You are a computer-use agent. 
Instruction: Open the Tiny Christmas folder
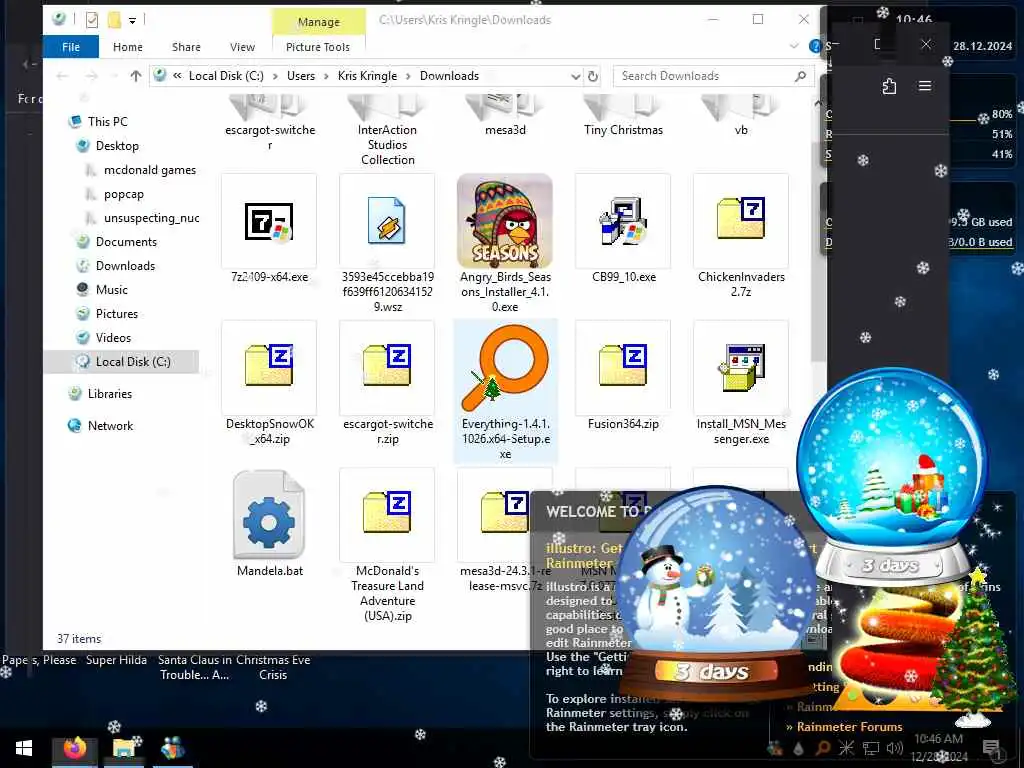(623, 116)
